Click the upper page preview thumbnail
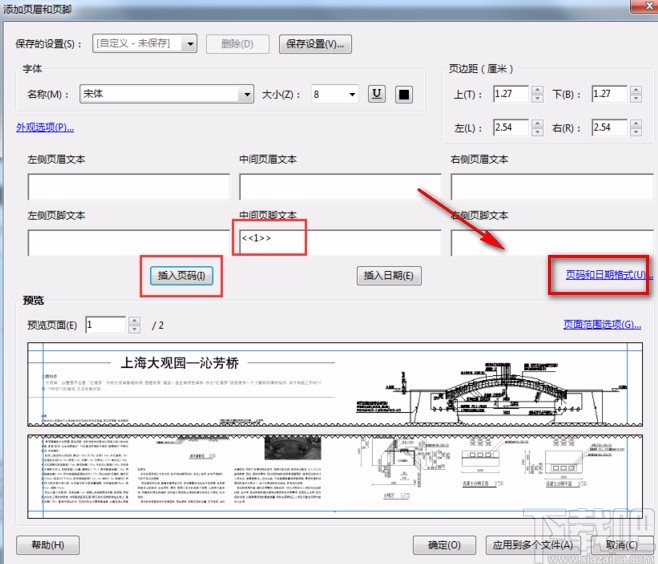This screenshot has height=564, width=658. click(335, 384)
